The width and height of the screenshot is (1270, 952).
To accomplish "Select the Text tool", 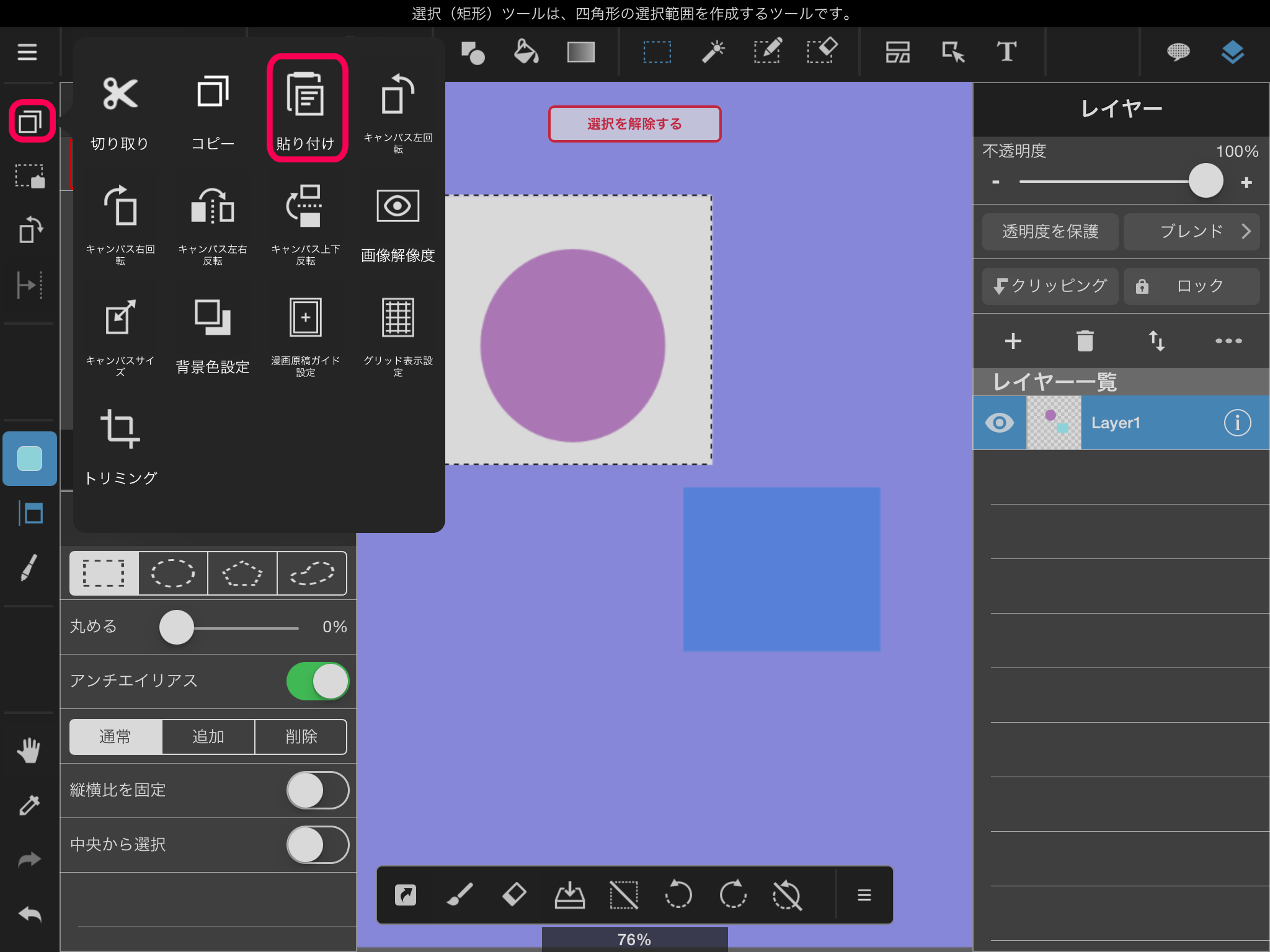I will [1006, 53].
